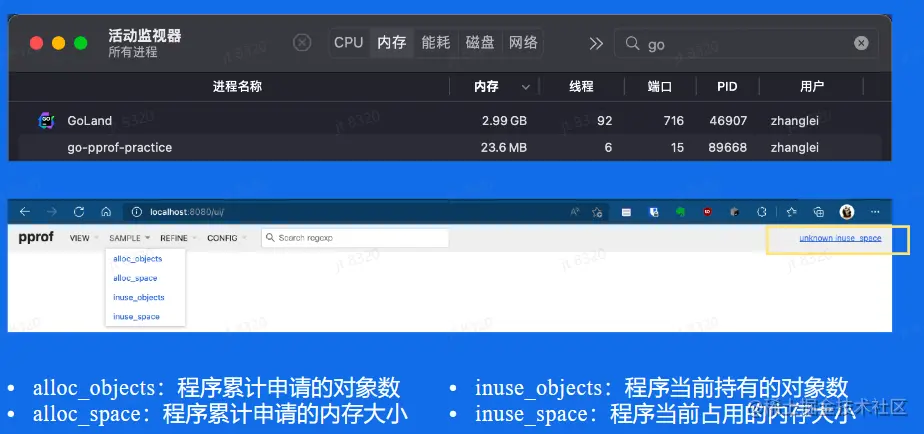Sort by the 线程 threads column header
924x434 pixels.
tap(581, 87)
